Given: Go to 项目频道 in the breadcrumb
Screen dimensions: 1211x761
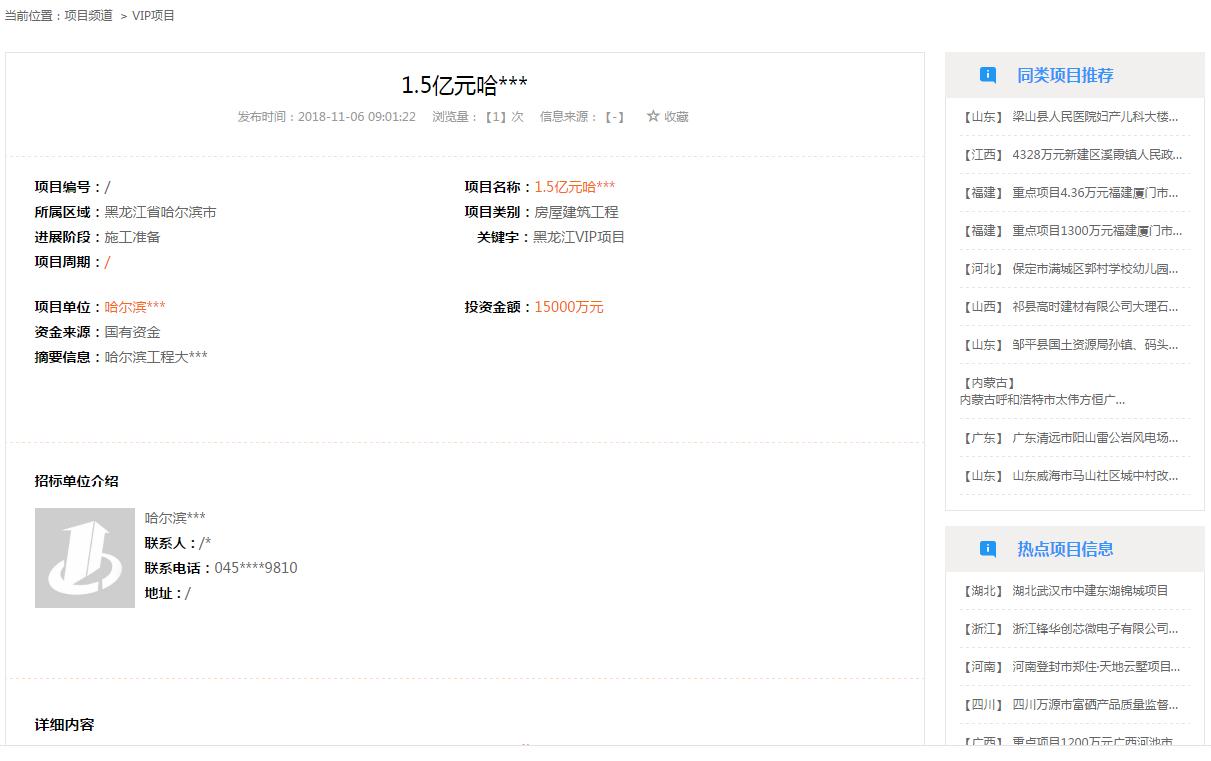Looking at the screenshot, I should 88,16.
